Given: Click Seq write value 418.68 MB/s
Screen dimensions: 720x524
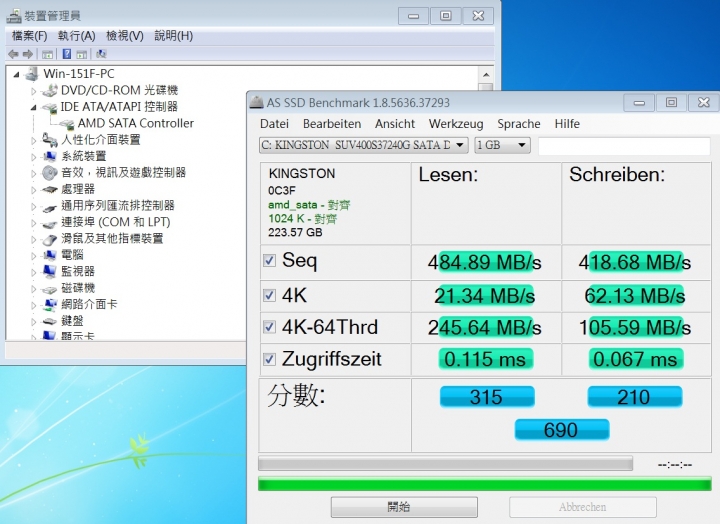Looking at the screenshot, I should pyautogui.click(x=635, y=262).
